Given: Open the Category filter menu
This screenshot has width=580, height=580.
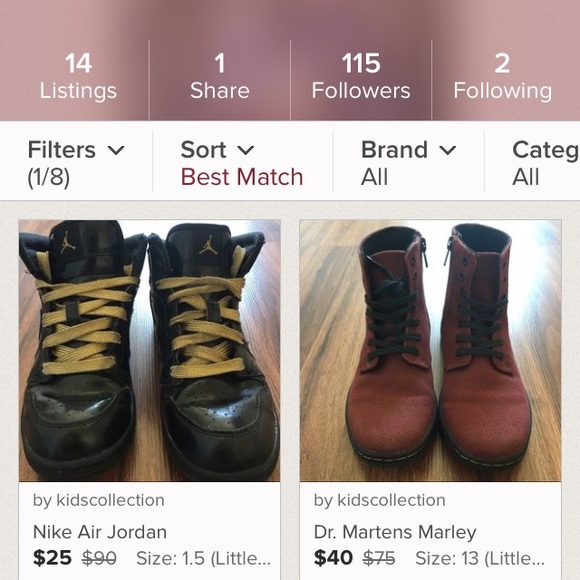Looking at the screenshot, I should (x=546, y=163).
